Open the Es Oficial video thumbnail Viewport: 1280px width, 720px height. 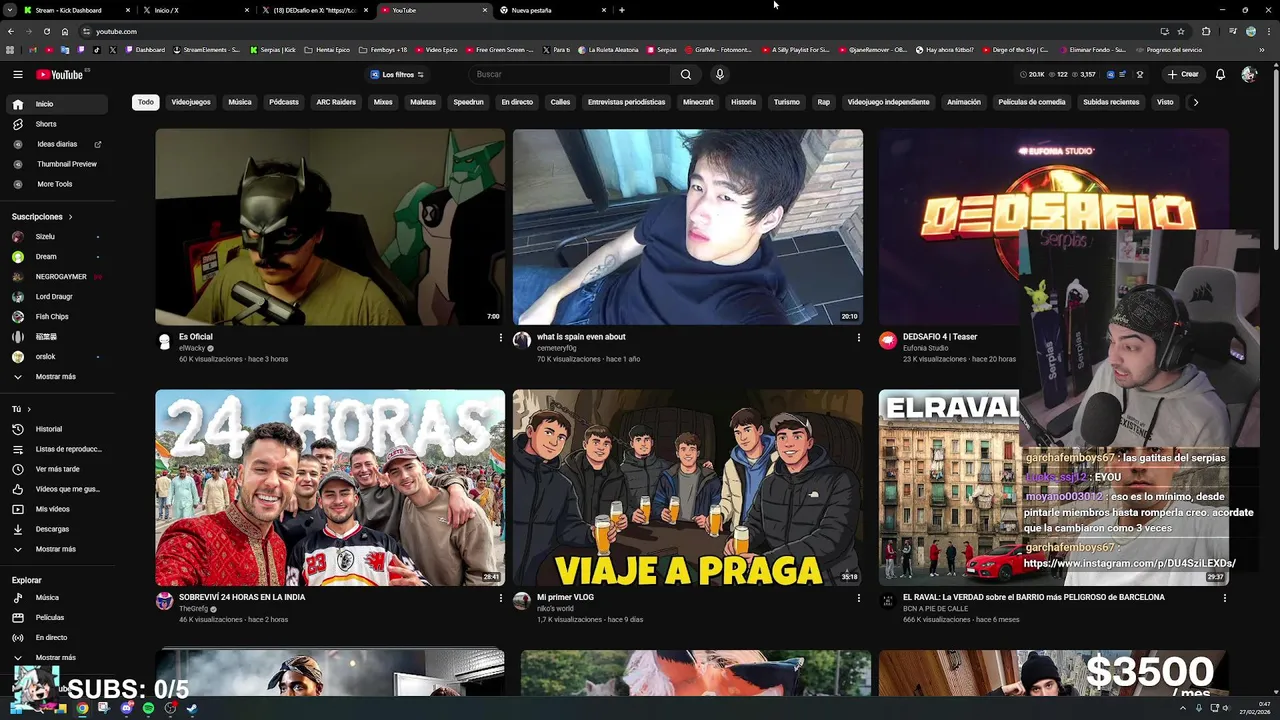click(x=330, y=227)
